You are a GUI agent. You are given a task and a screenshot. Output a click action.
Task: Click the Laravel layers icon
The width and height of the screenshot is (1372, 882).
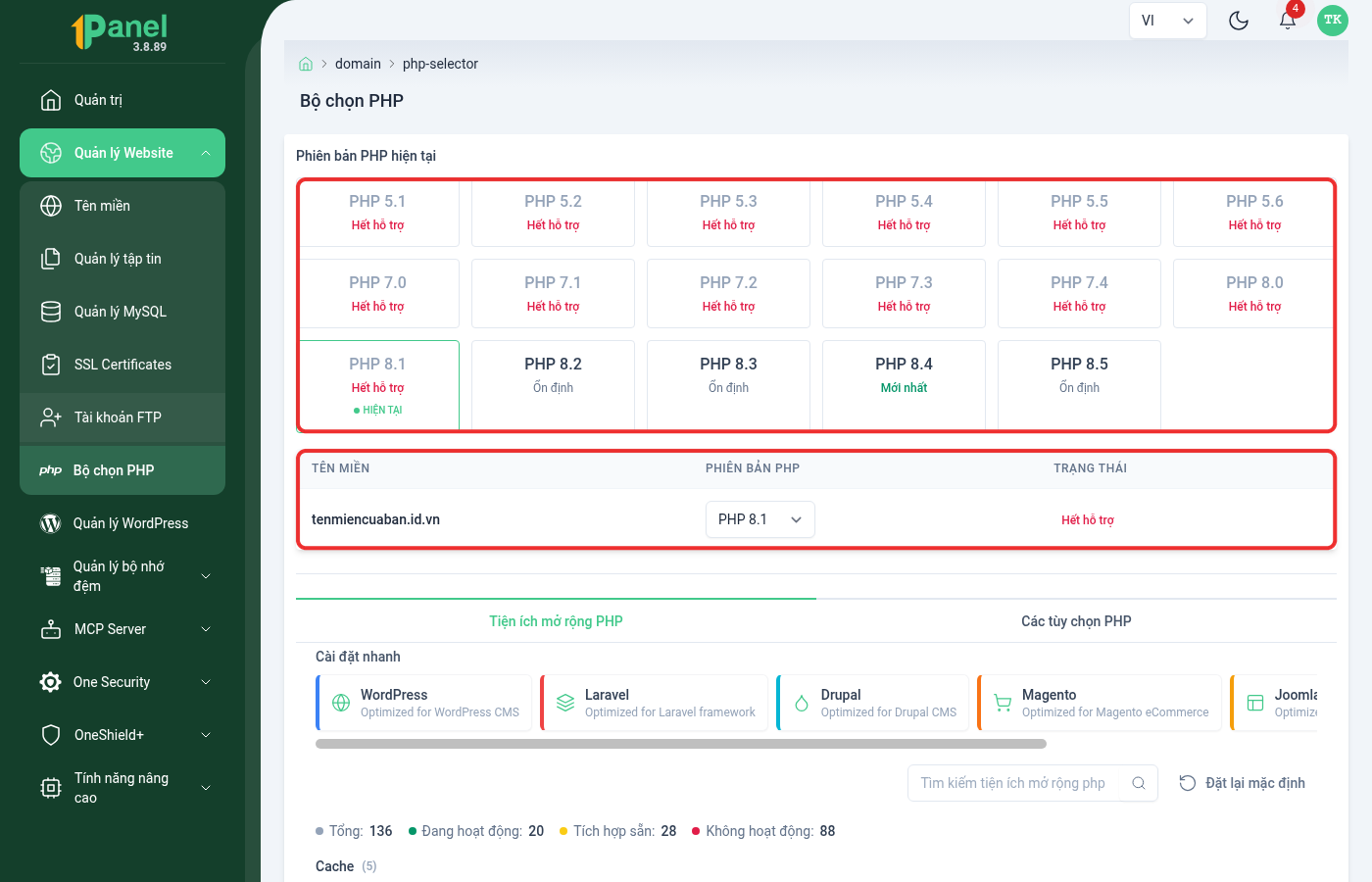pos(565,703)
